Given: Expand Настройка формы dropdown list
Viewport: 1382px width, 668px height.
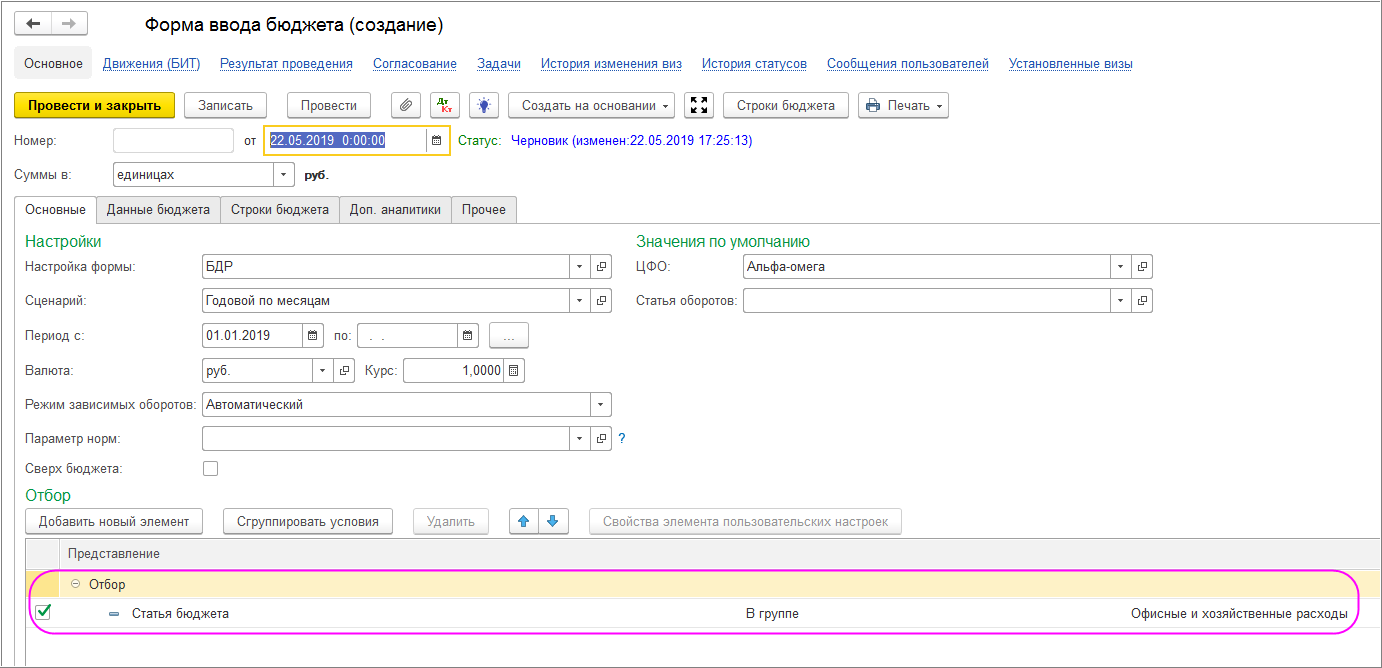Looking at the screenshot, I should pos(581,267).
